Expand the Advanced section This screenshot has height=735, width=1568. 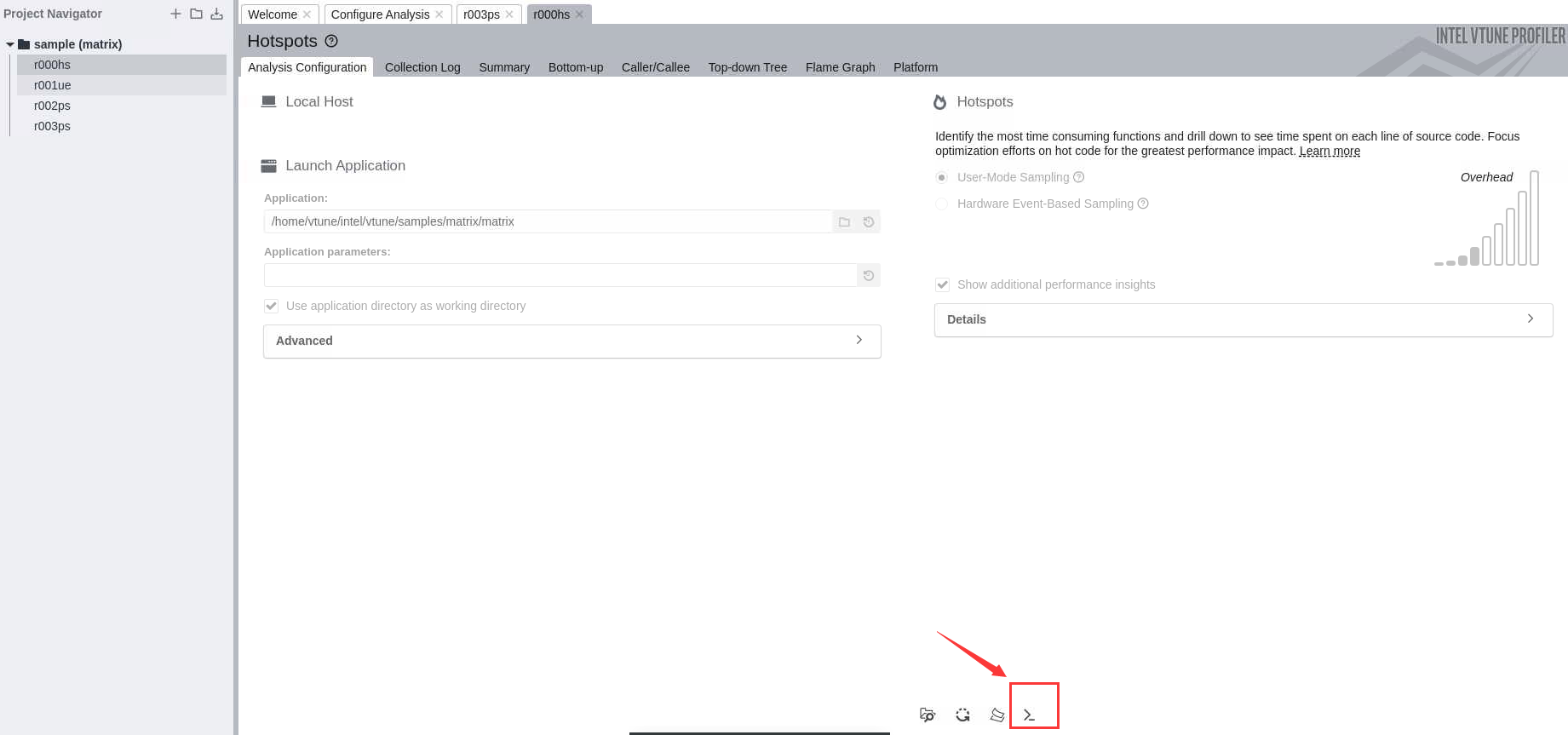pyautogui.click(x=572, y=341)
